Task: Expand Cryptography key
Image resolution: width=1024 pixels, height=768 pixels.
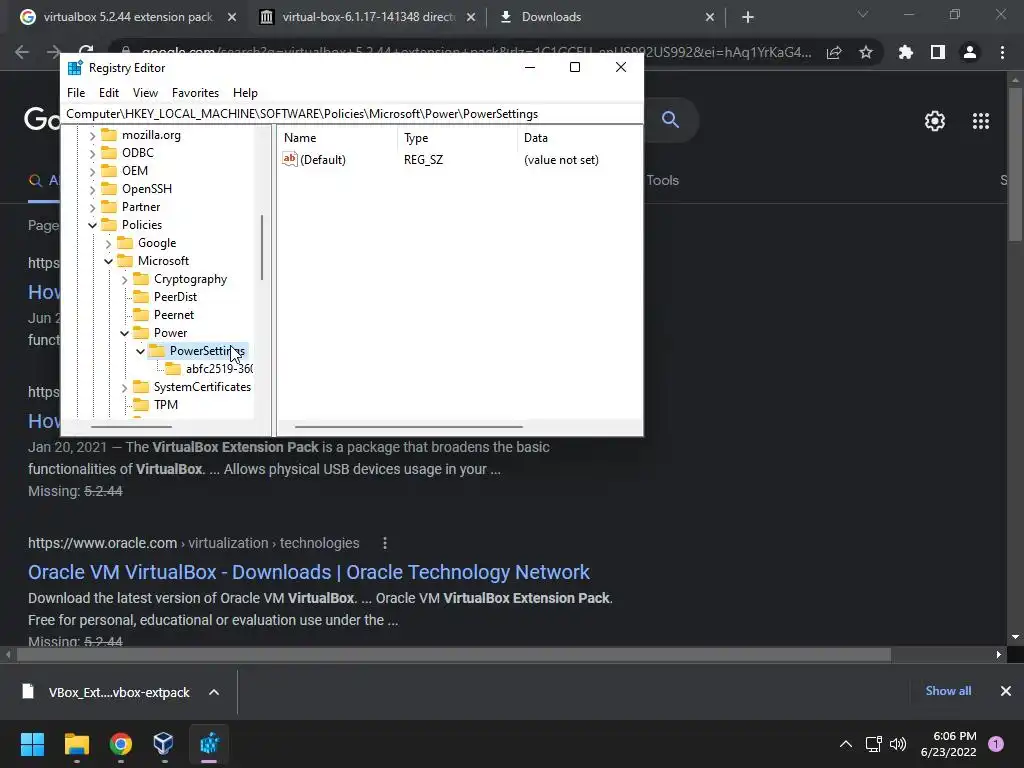Action: (x=124, y=280)
